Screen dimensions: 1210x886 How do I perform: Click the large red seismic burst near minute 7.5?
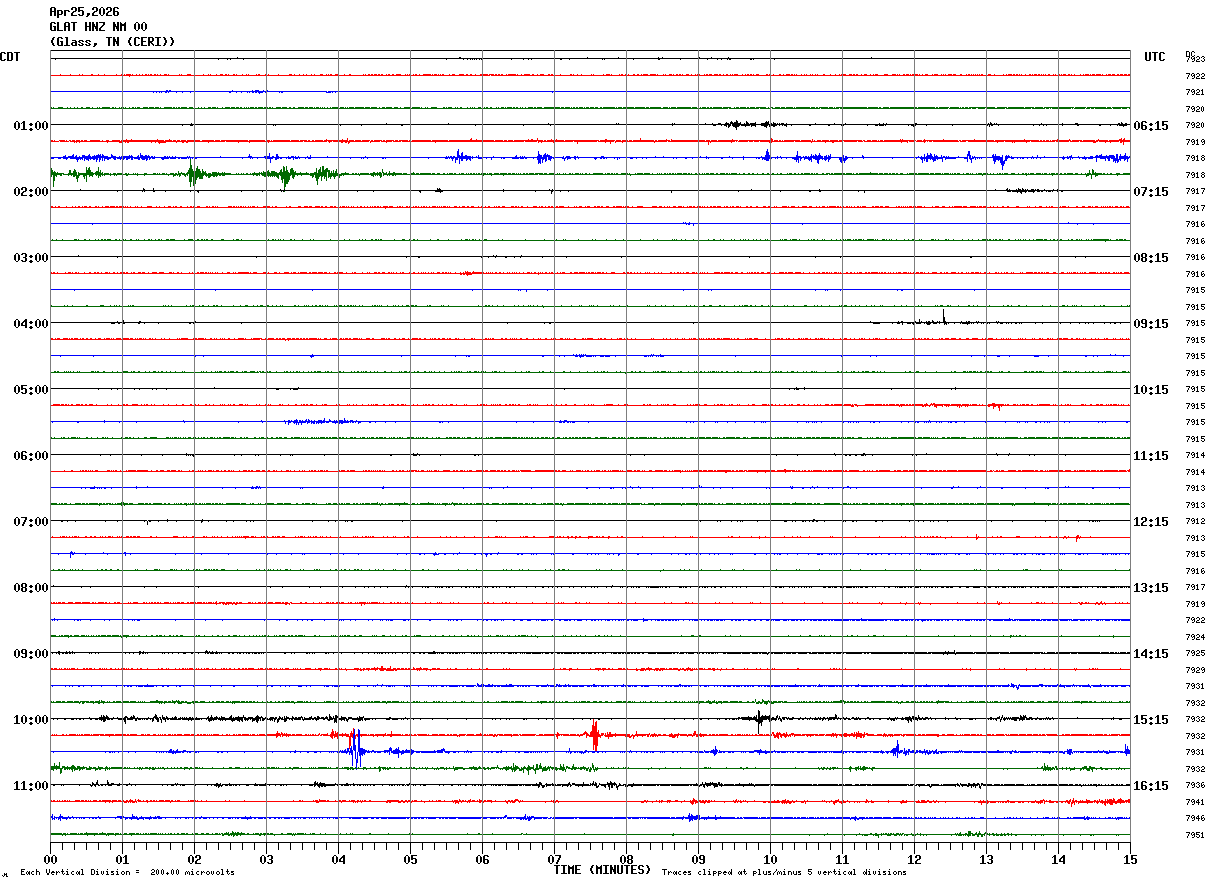[595, 736]
